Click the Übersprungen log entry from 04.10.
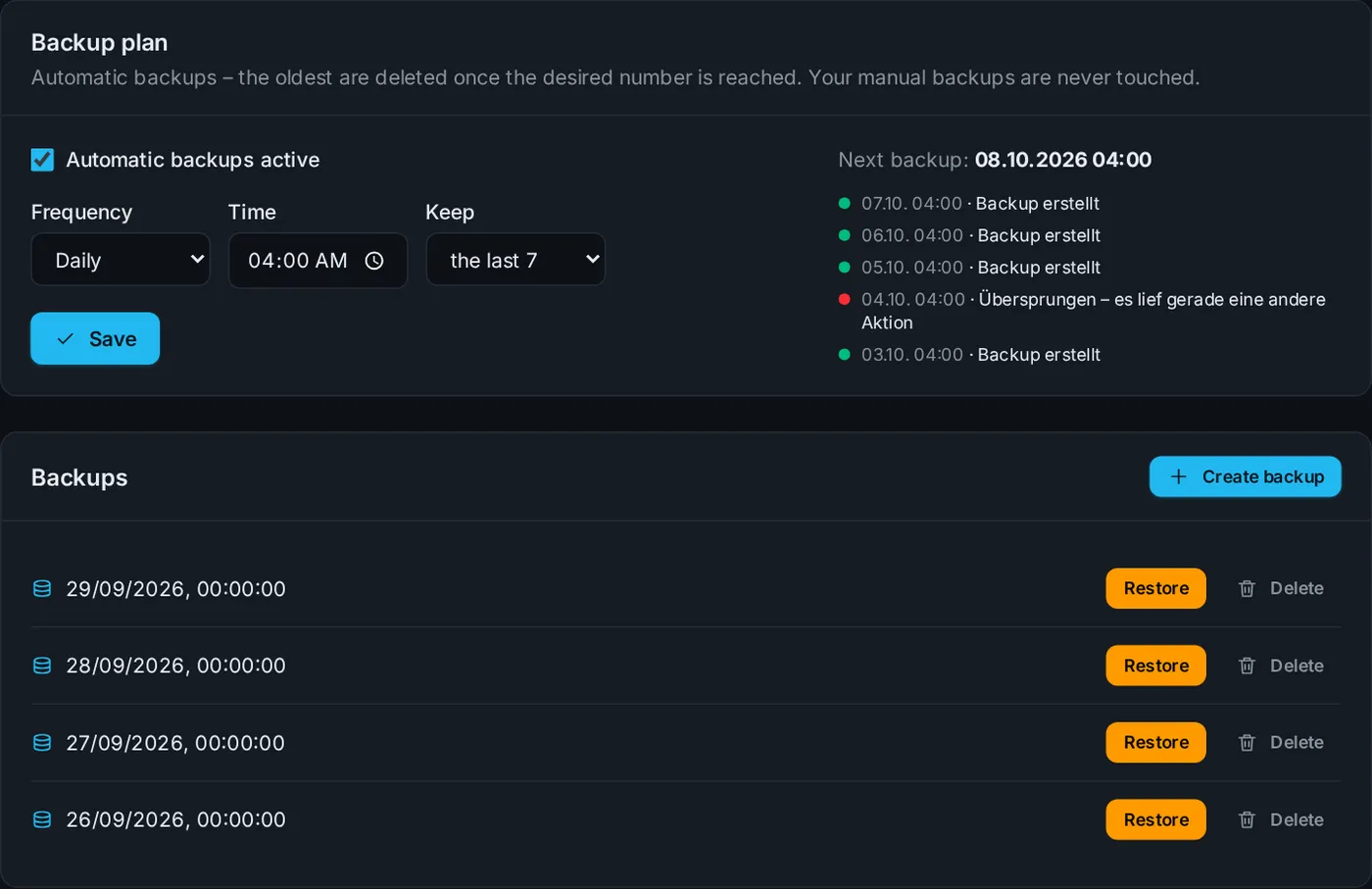The width and height of the screenshot is (1372, 889). tap(1094, 311)
